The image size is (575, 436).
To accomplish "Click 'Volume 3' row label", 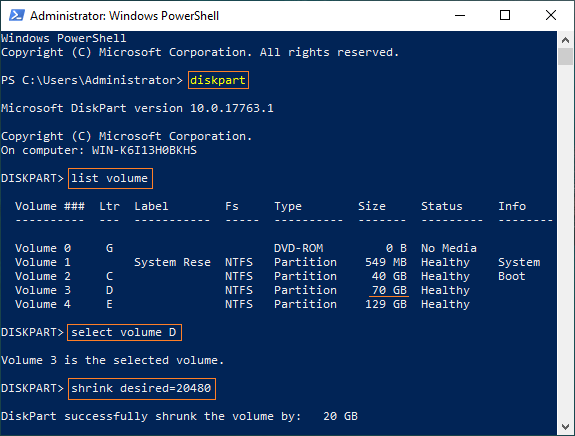I will coord(43,290).
